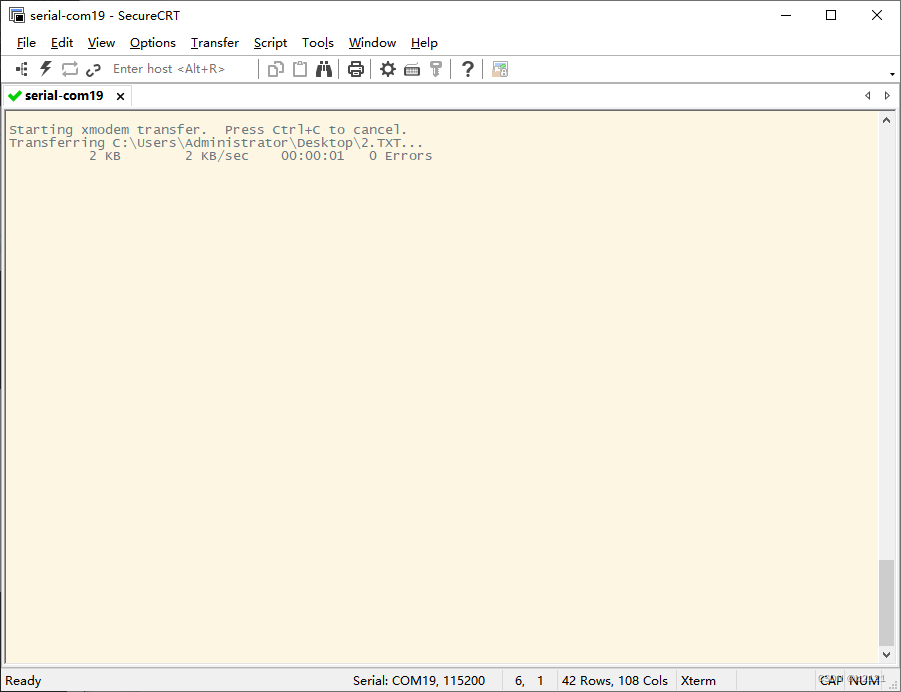Close the serial-com19 tab
901x692 pixels.
pos(120,96)
